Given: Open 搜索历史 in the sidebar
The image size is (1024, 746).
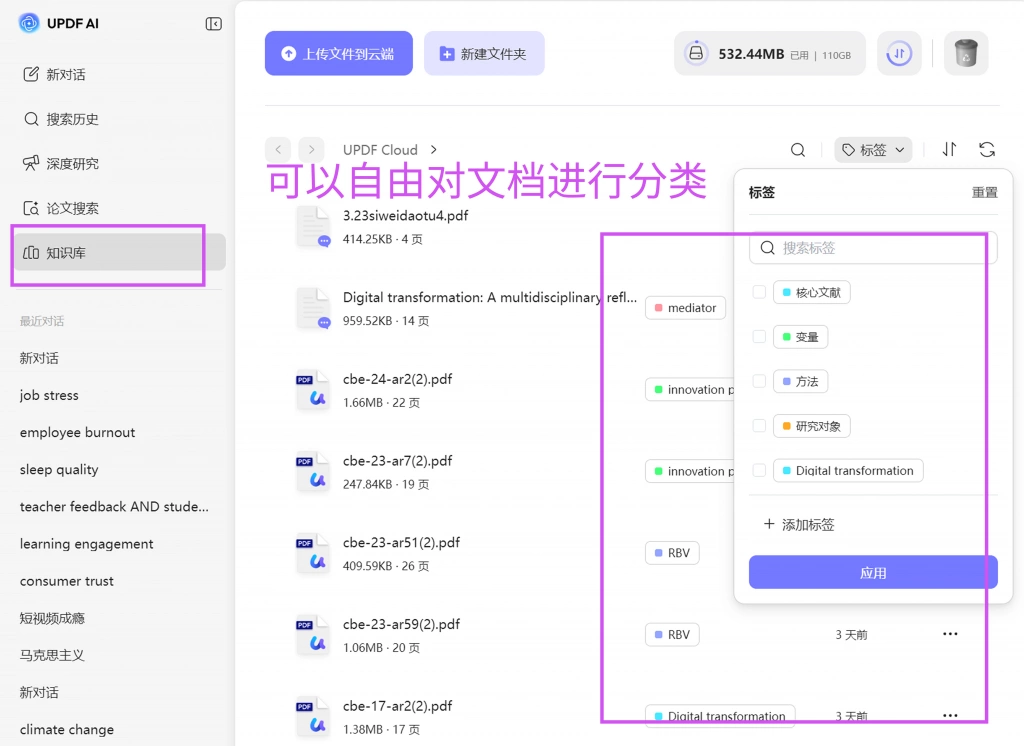Looking at the screenshot, I should click(61, 119).
